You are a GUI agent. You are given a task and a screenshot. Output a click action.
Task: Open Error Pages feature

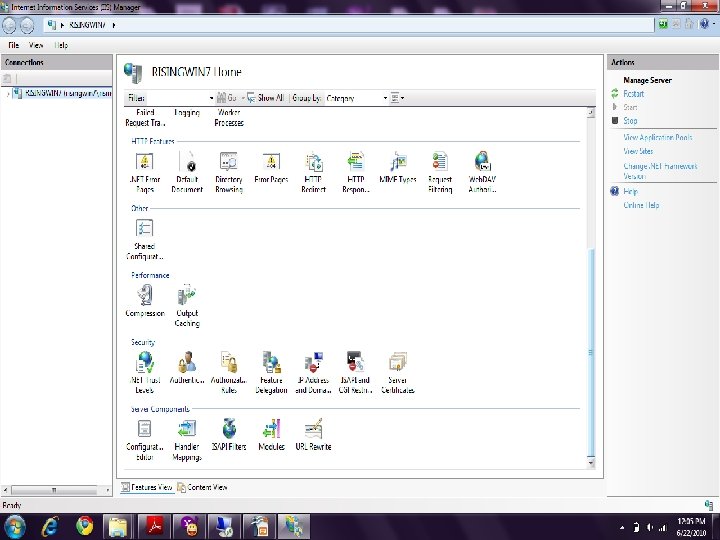(271, 168)
